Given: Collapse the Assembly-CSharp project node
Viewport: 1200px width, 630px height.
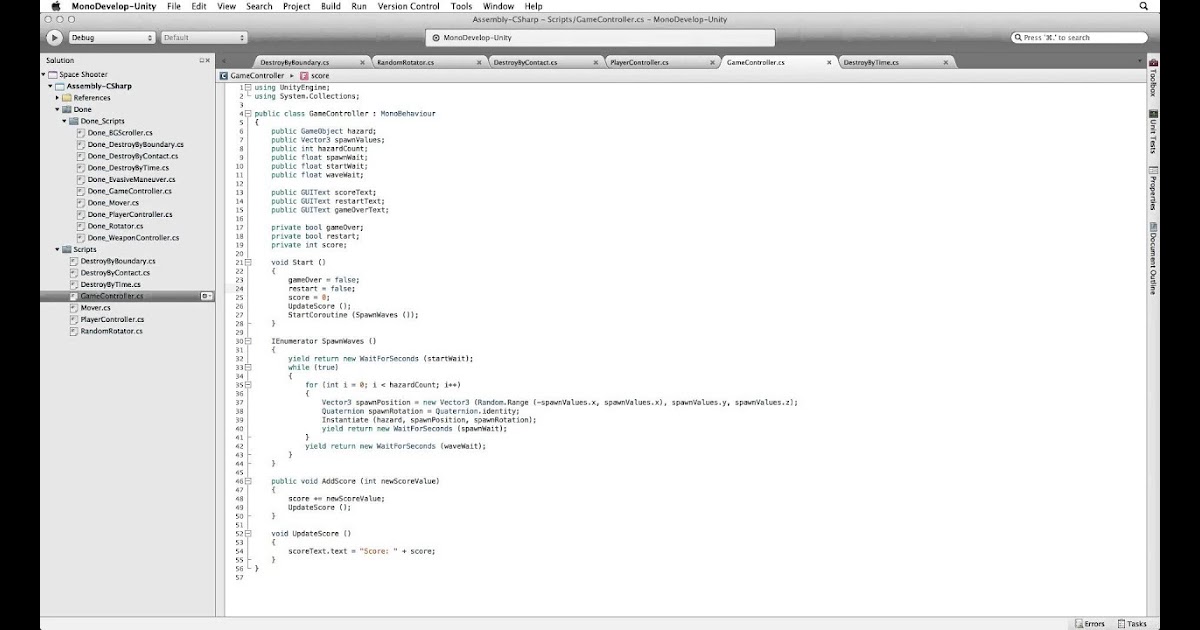Looking at the screenshot, I should point(51,86).
